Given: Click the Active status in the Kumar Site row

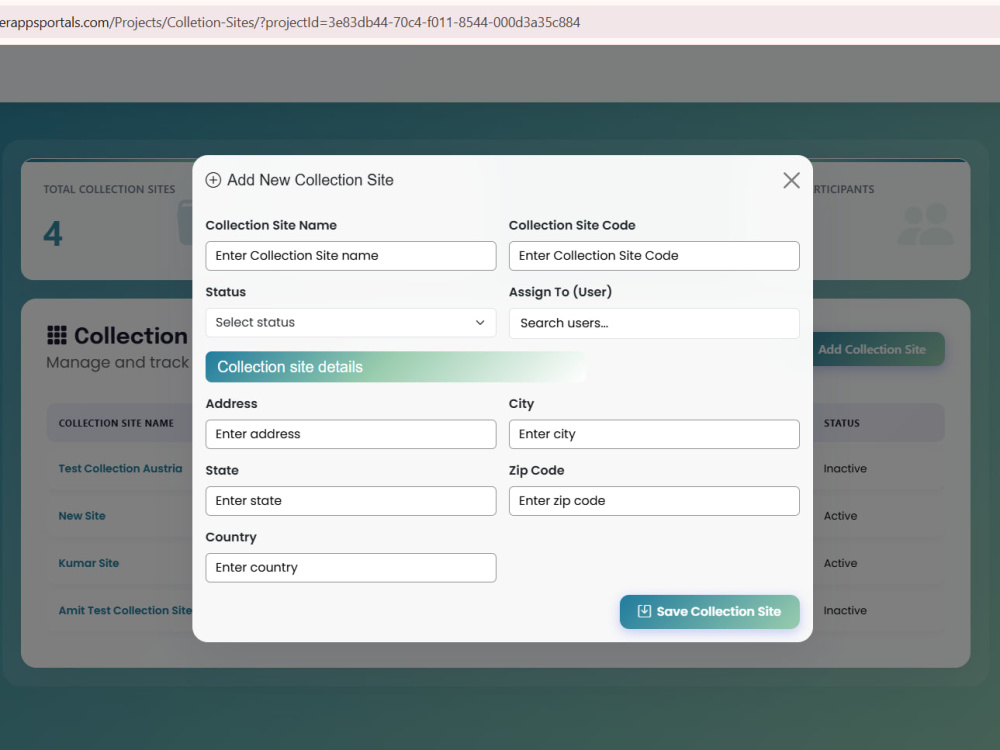Looking at the screenshot, I should pyautogui.click(x=841, y=563).
